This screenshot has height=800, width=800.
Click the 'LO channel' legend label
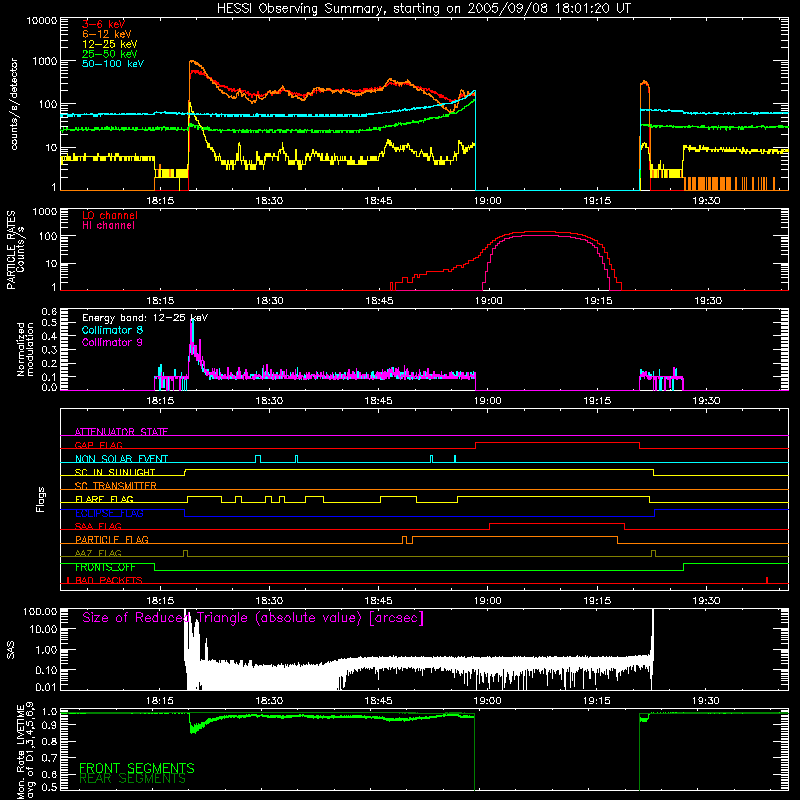tap(110, 215)
